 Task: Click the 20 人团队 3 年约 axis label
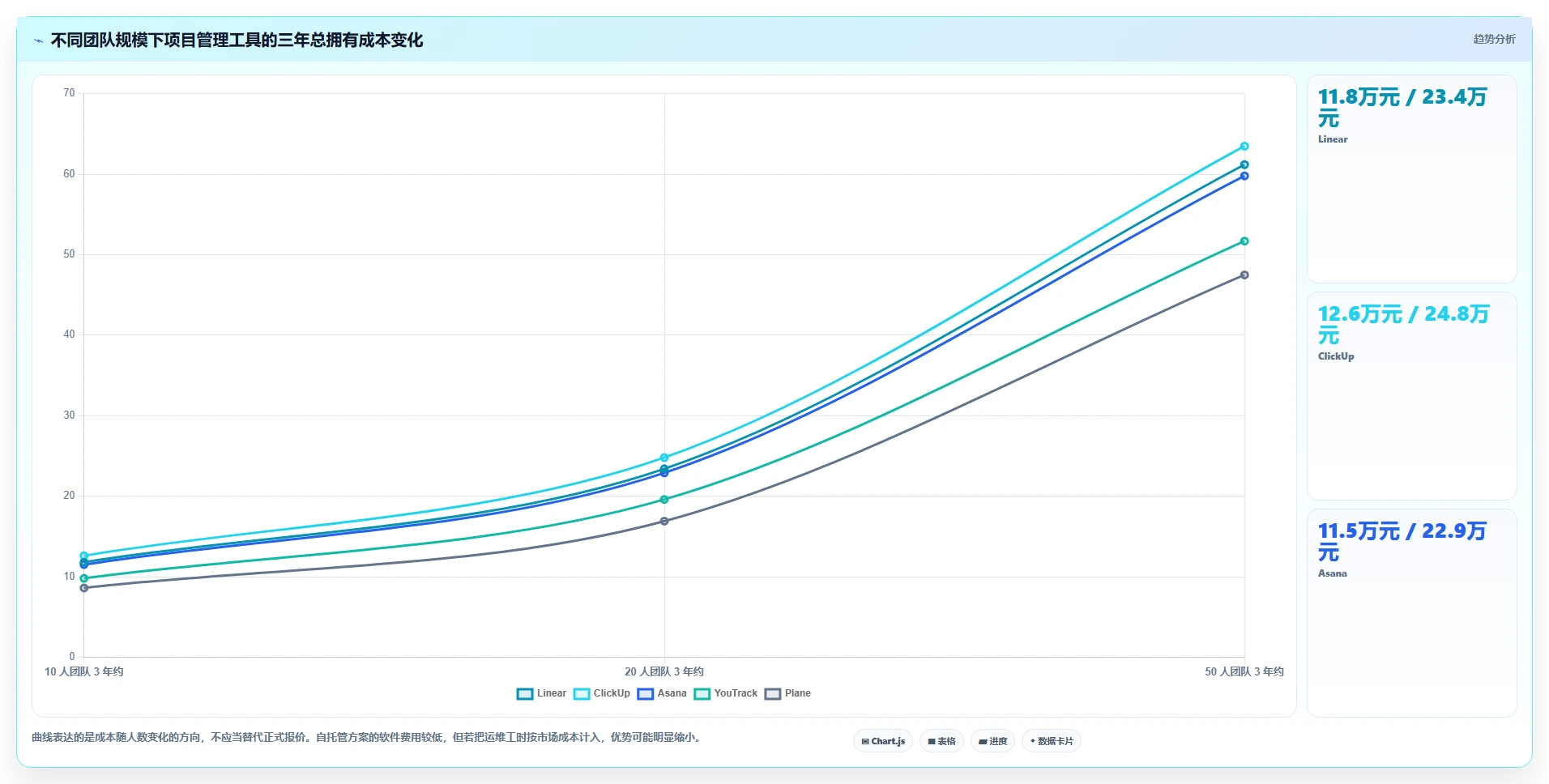[x=664, y=671]
